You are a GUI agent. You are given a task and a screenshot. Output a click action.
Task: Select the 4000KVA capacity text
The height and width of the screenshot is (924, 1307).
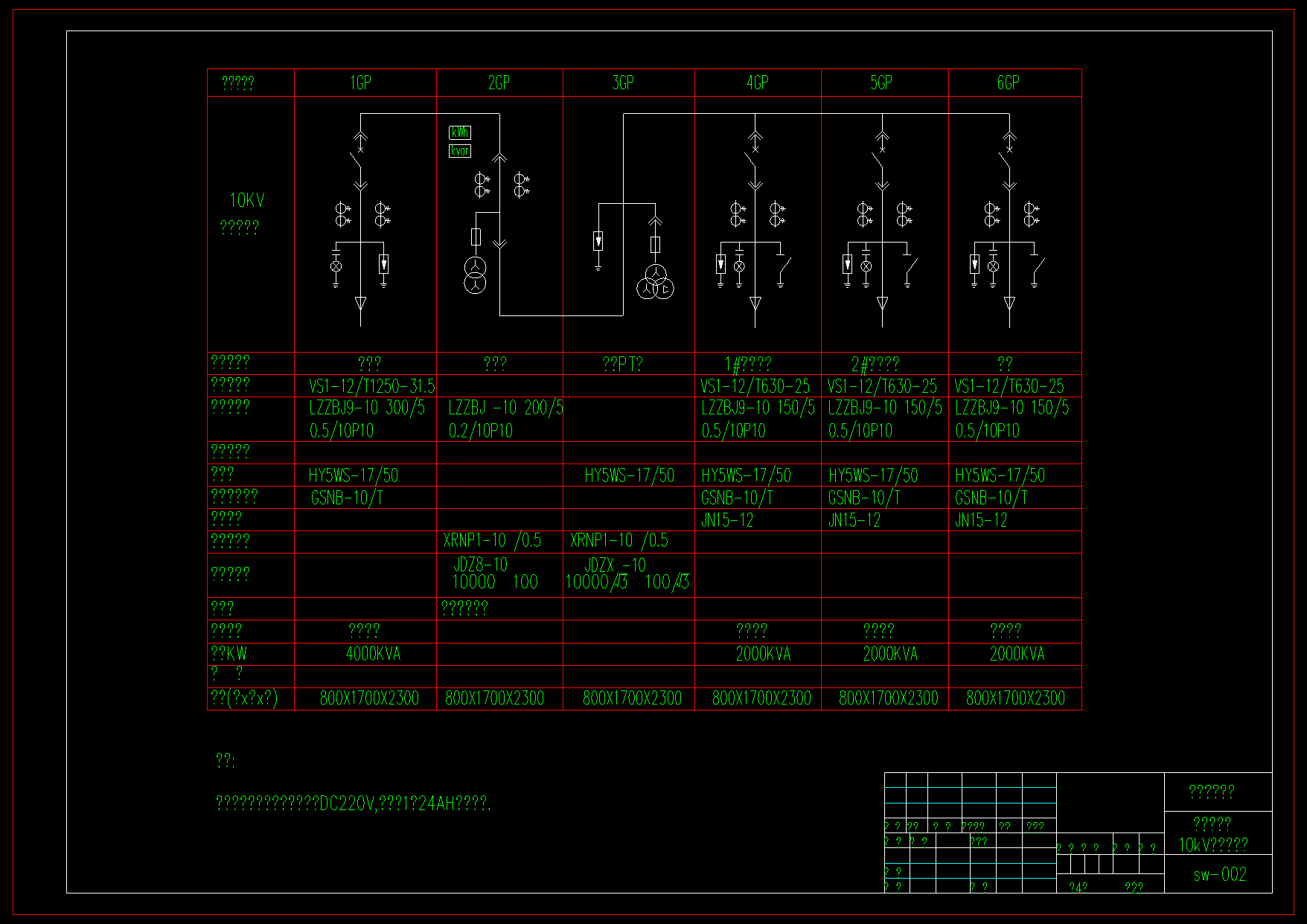373,654
